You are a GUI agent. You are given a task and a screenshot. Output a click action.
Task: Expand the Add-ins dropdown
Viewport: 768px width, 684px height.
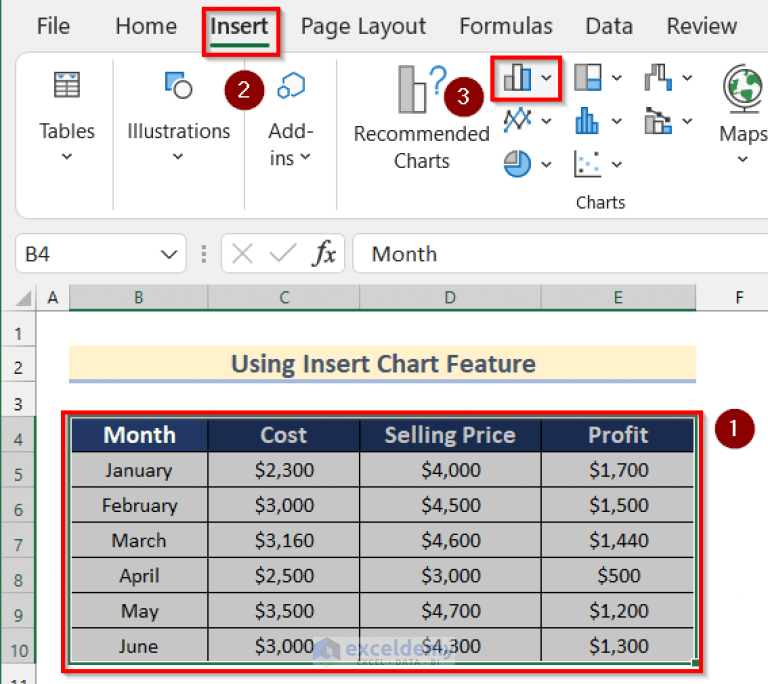(x=291, y=120)
